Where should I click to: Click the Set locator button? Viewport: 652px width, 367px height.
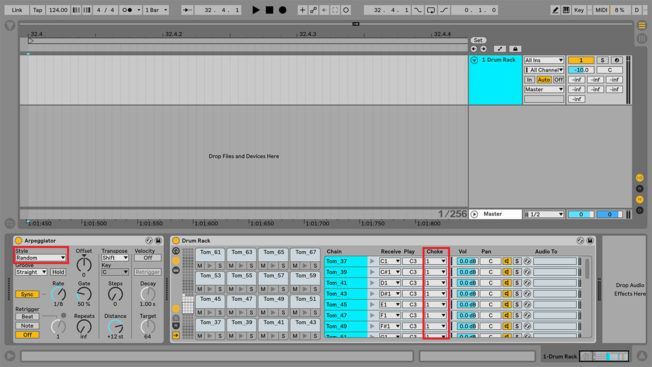coord(478,40)
